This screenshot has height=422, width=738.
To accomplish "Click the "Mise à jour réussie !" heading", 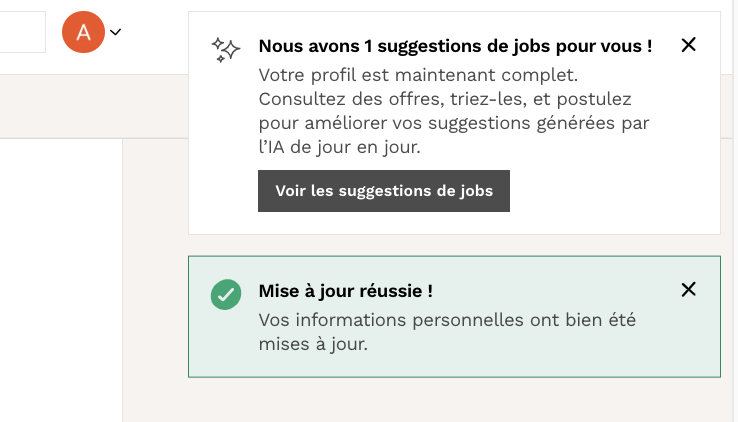I will [x=345, y=292].
